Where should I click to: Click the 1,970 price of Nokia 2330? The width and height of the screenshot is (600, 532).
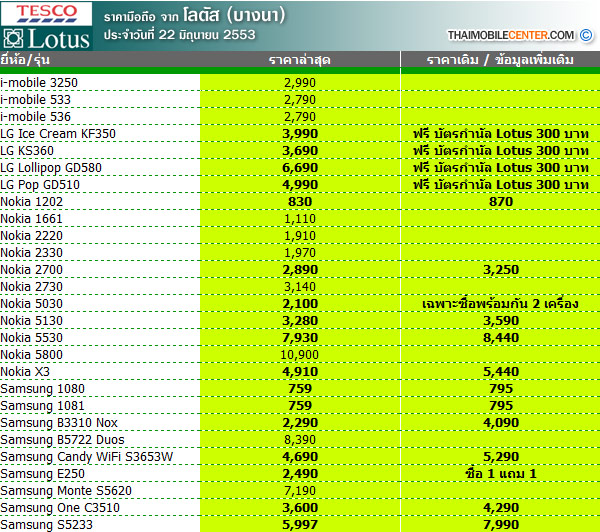[x=300, y=253]
